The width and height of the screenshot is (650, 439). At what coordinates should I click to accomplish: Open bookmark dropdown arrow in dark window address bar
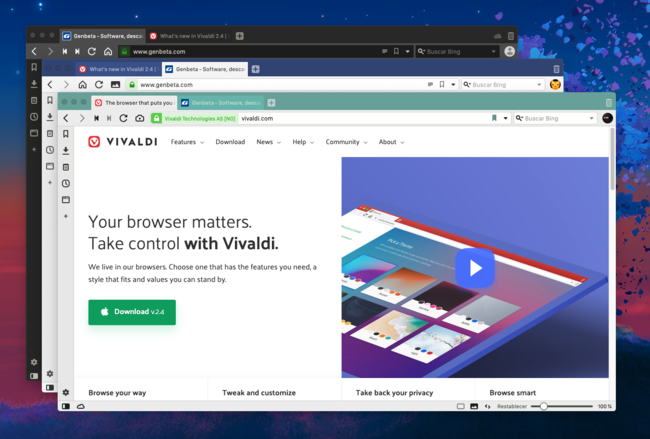pyautogui.click(x=407, y=51)
